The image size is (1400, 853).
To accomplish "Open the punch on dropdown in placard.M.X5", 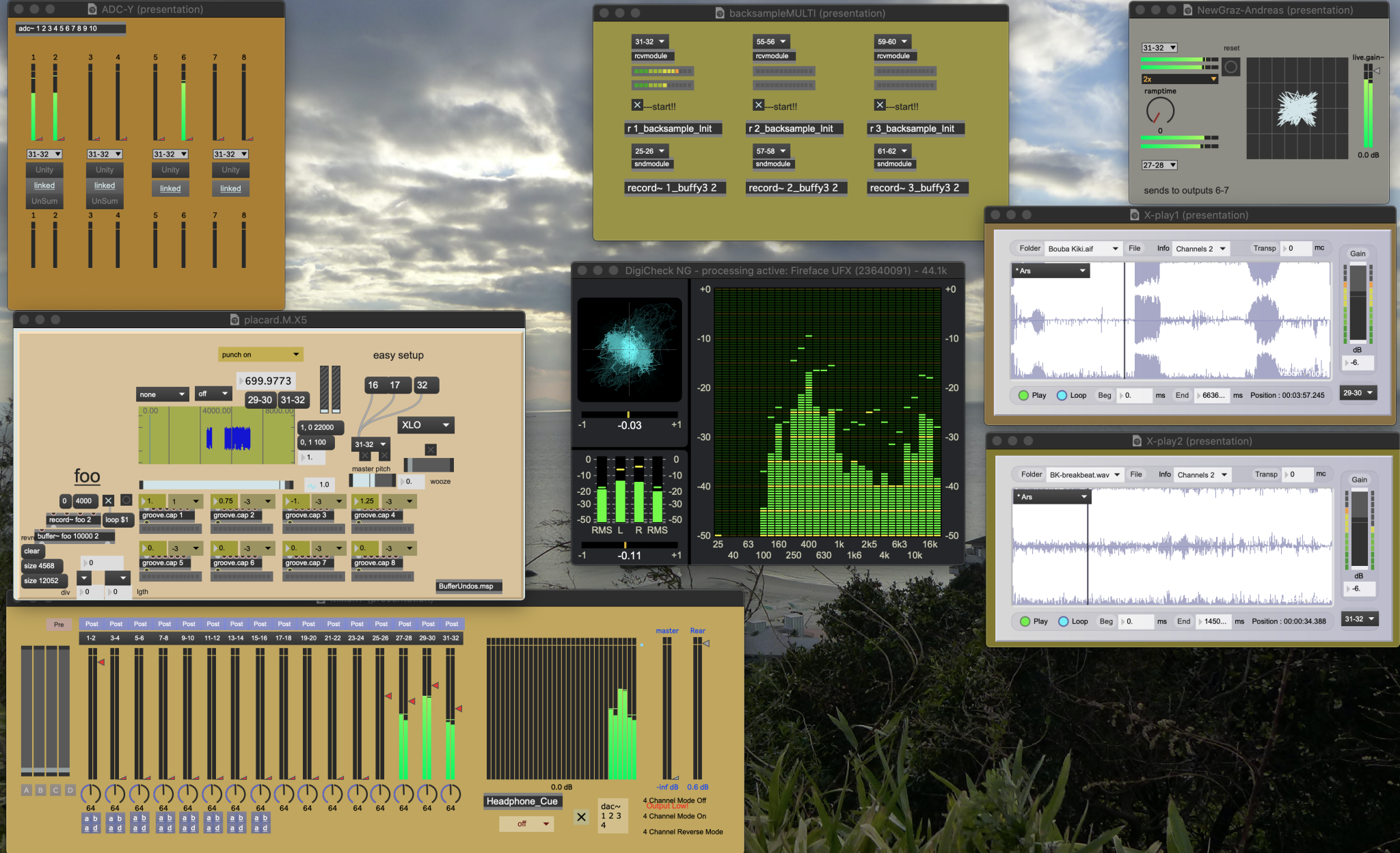I will click(260, 354).
